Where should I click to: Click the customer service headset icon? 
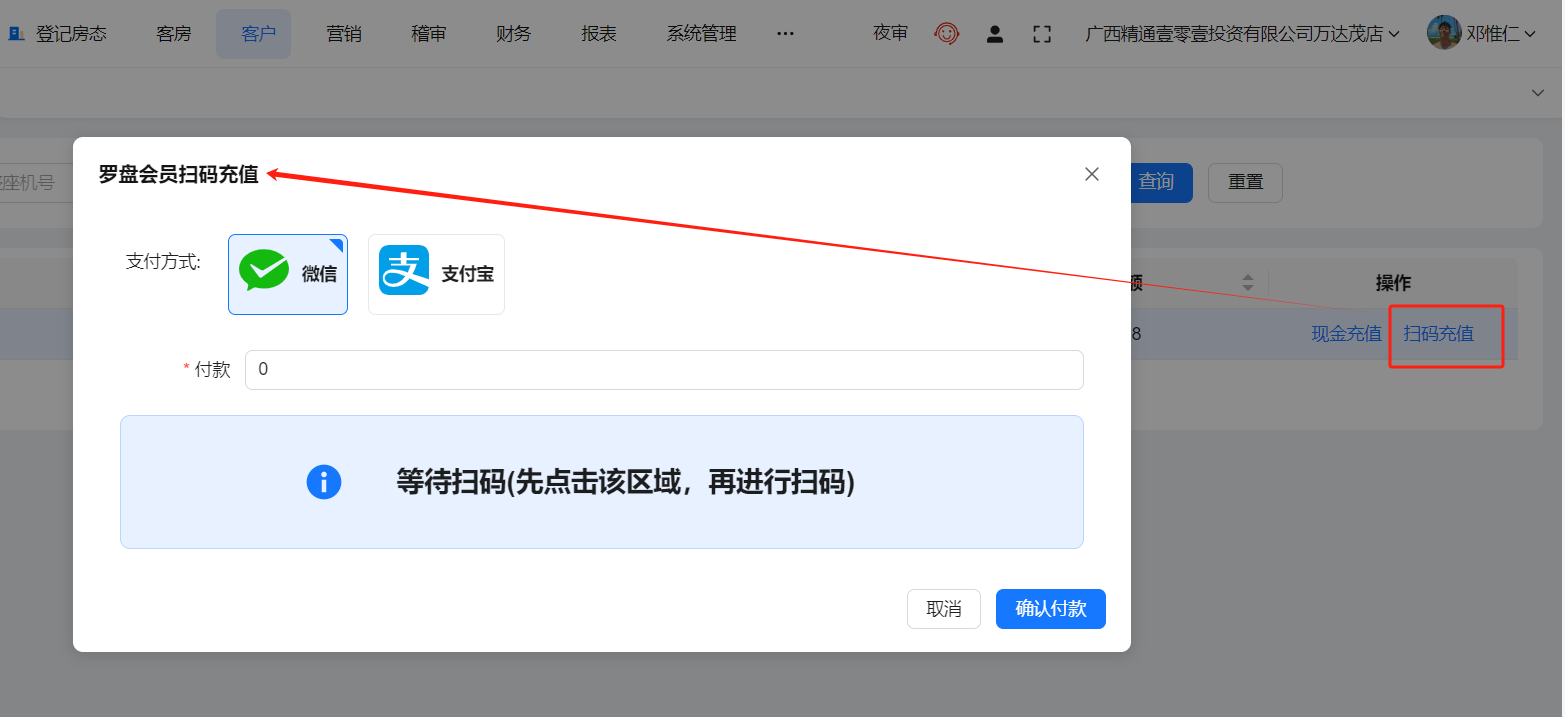click(946, 34)
